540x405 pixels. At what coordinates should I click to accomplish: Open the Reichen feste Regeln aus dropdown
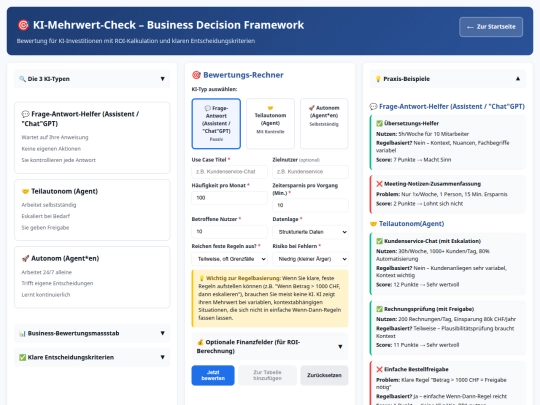click(229, 259)
